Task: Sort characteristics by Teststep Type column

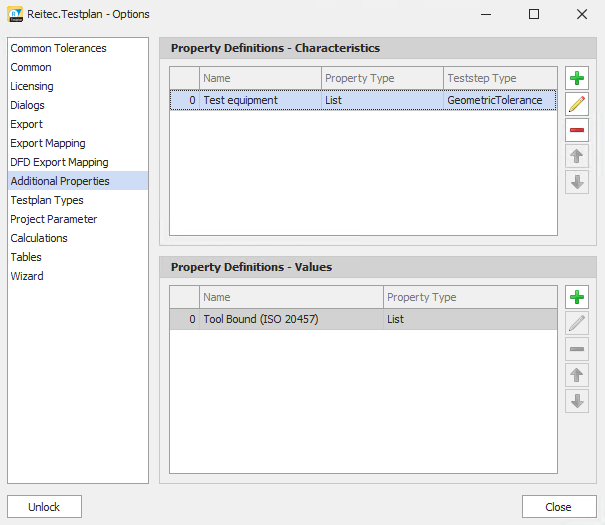Action: [500, 78]
